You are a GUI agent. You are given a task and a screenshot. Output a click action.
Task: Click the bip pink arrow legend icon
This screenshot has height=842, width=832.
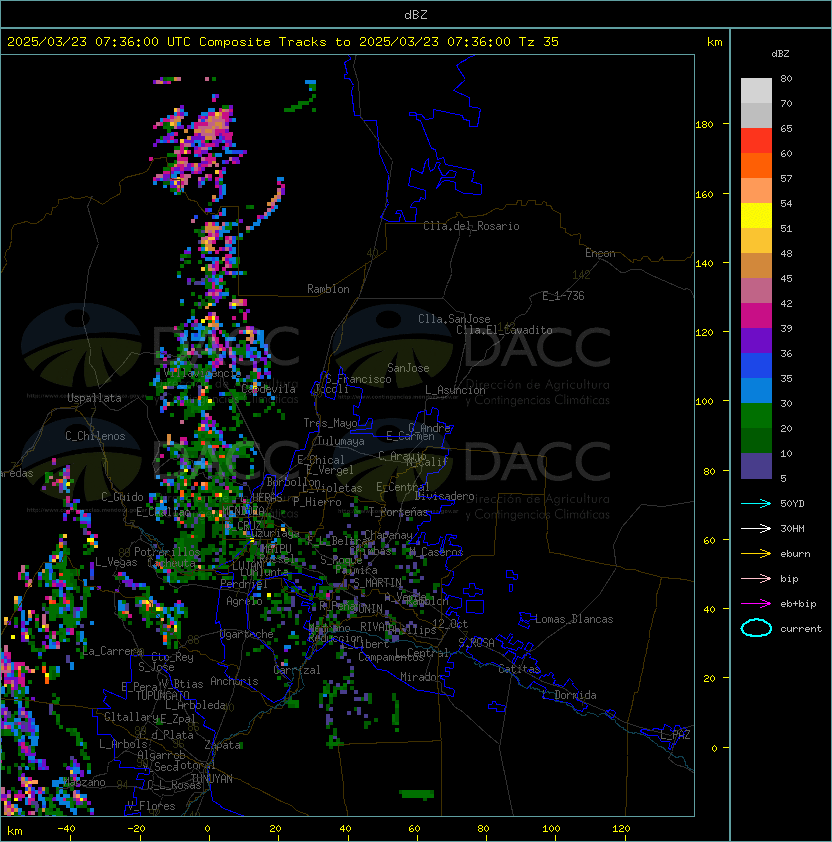point(756,578)
